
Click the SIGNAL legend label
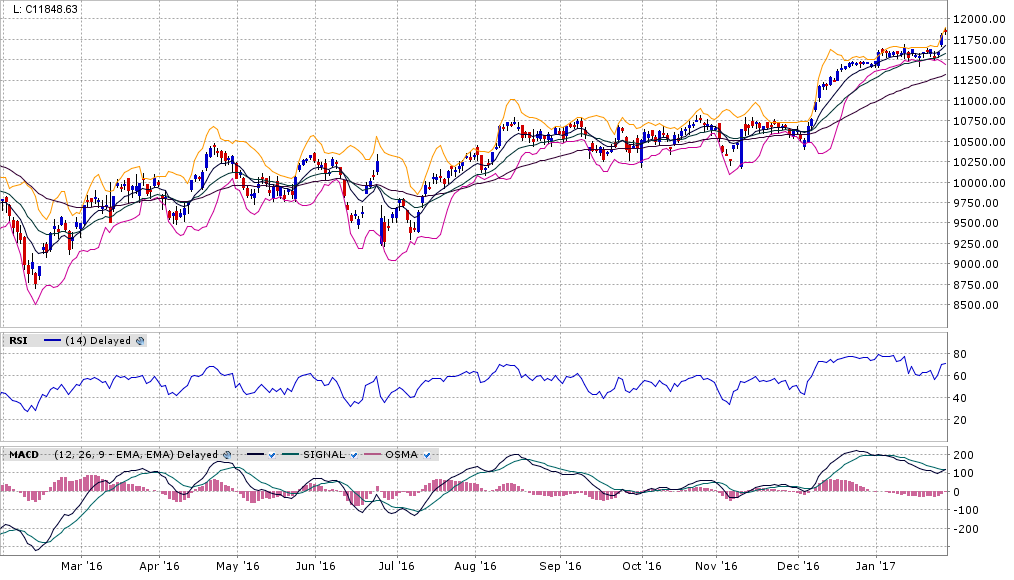323,455
